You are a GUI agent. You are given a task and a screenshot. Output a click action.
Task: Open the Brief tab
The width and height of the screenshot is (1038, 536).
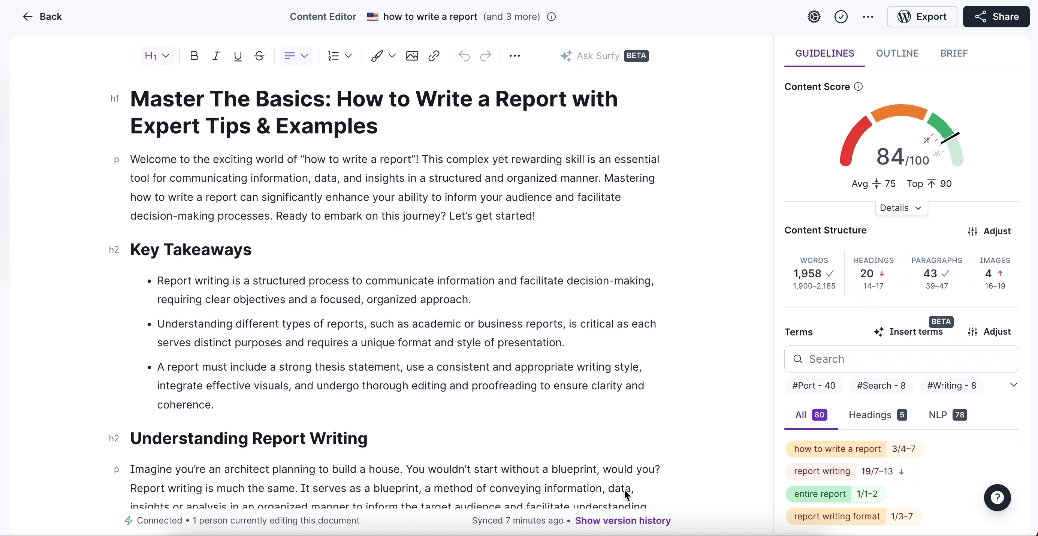coord(954,53)
